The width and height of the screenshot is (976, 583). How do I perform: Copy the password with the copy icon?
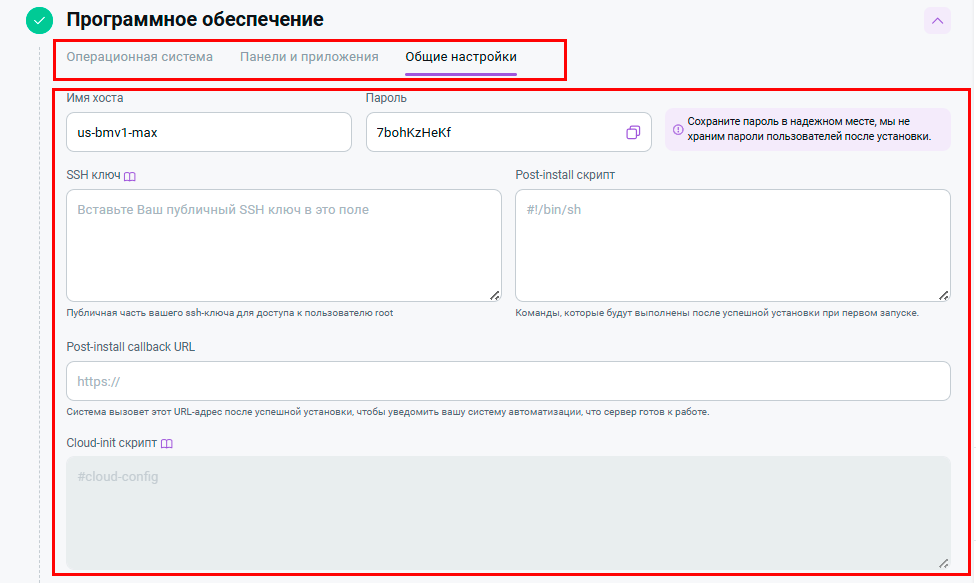coord(633,132)
